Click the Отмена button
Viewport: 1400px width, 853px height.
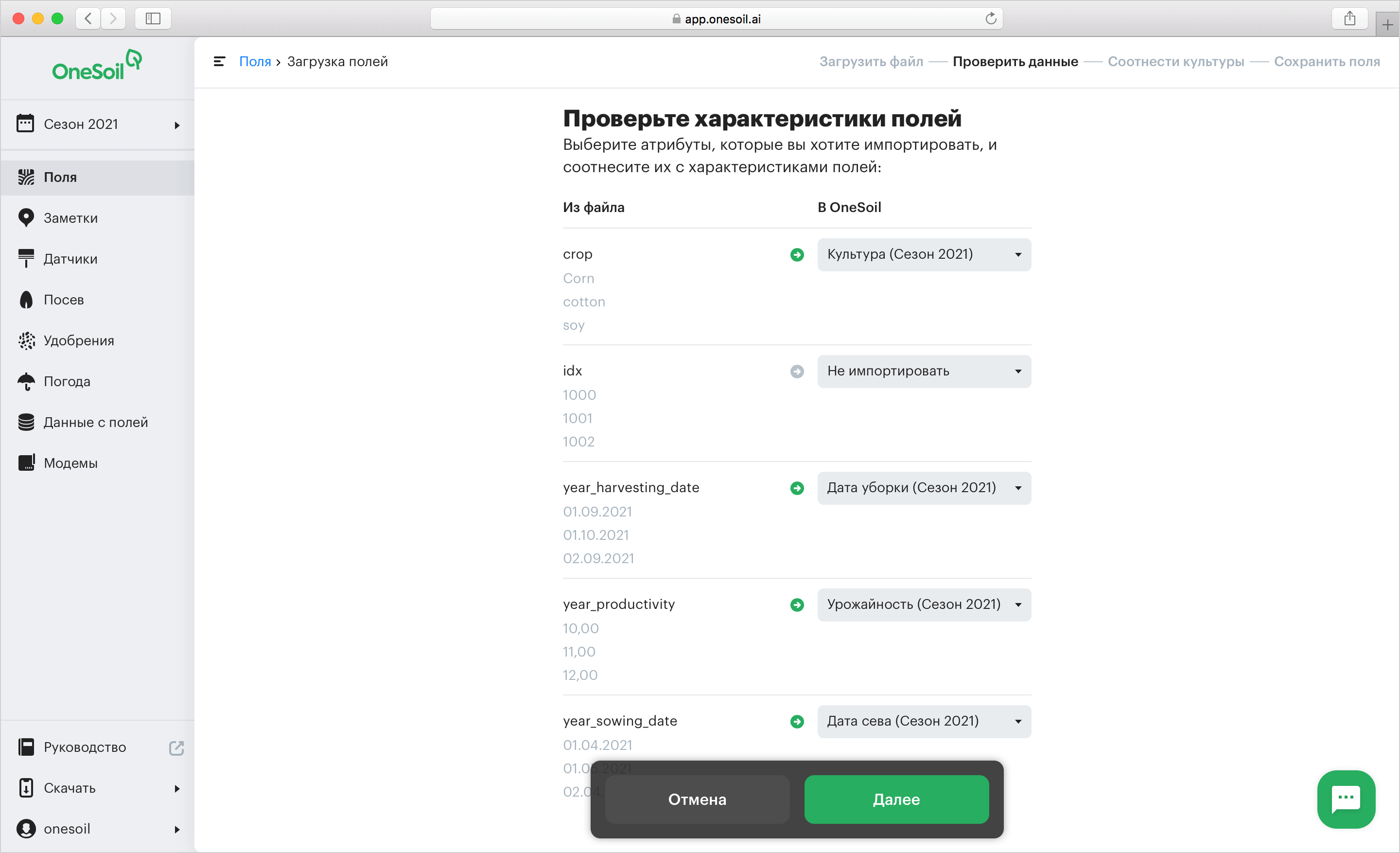[697, 798]
